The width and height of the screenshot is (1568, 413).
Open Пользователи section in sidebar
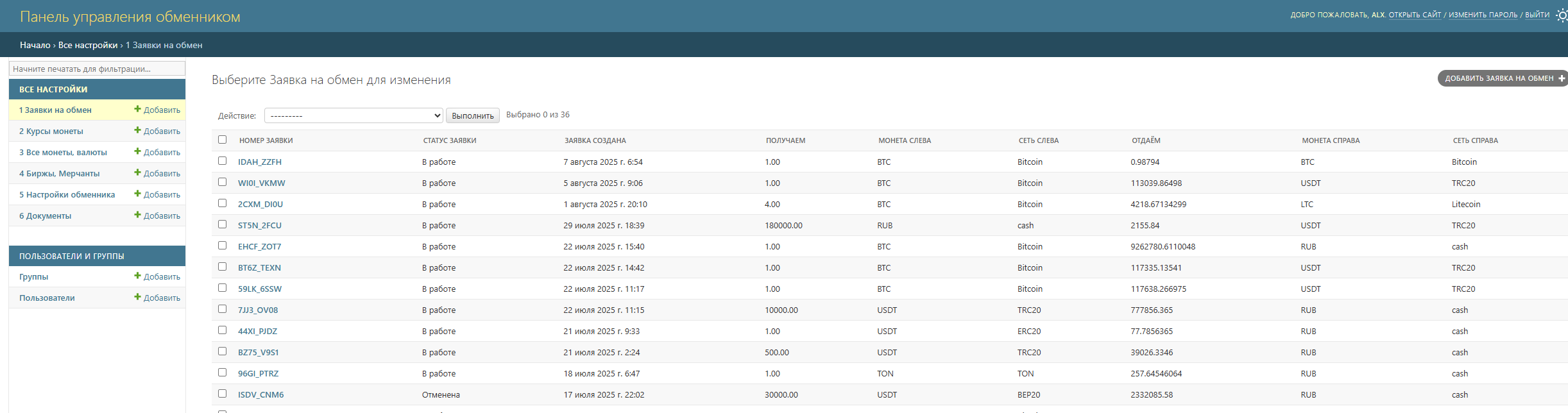click(47, 298)
